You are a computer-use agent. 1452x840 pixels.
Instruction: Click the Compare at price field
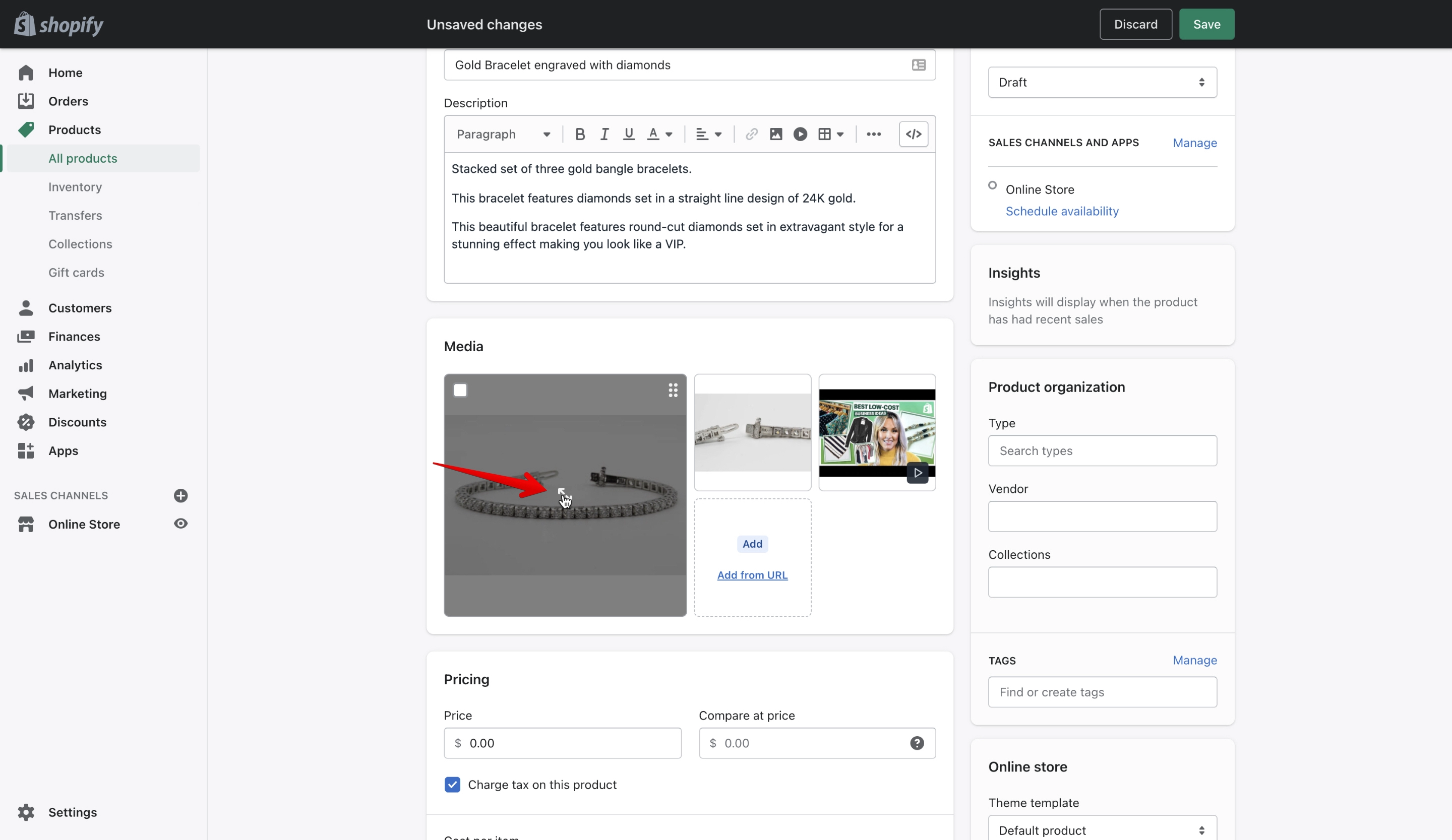(816, 743)
